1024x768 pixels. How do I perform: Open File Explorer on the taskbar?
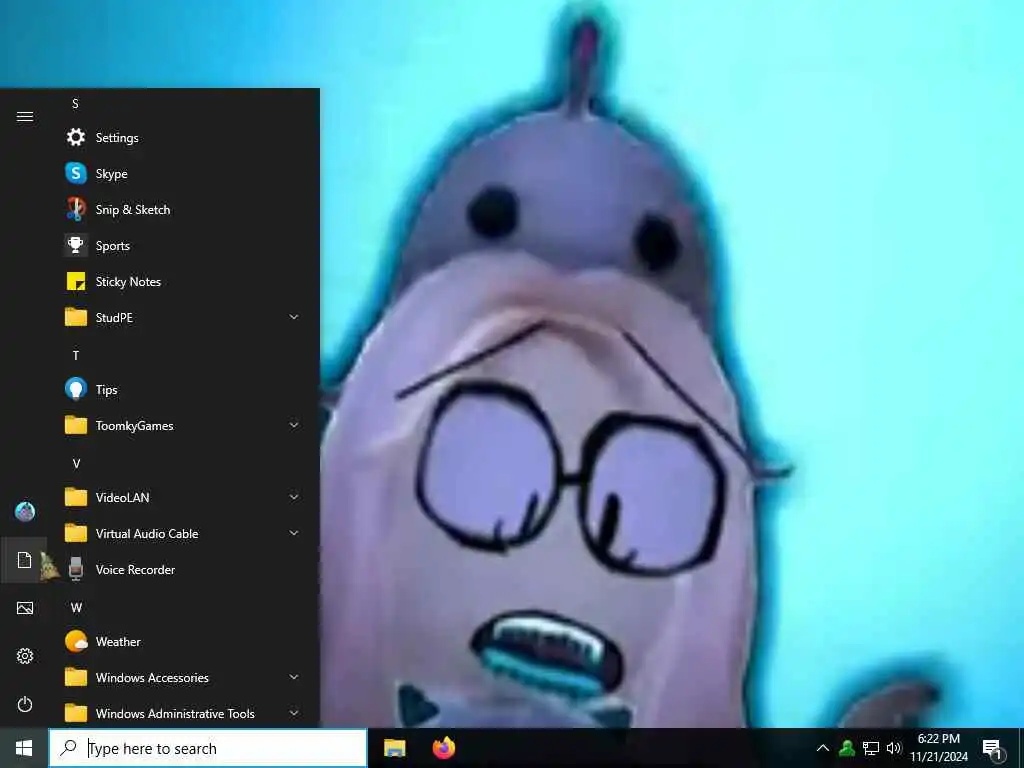tap(394, 748)
